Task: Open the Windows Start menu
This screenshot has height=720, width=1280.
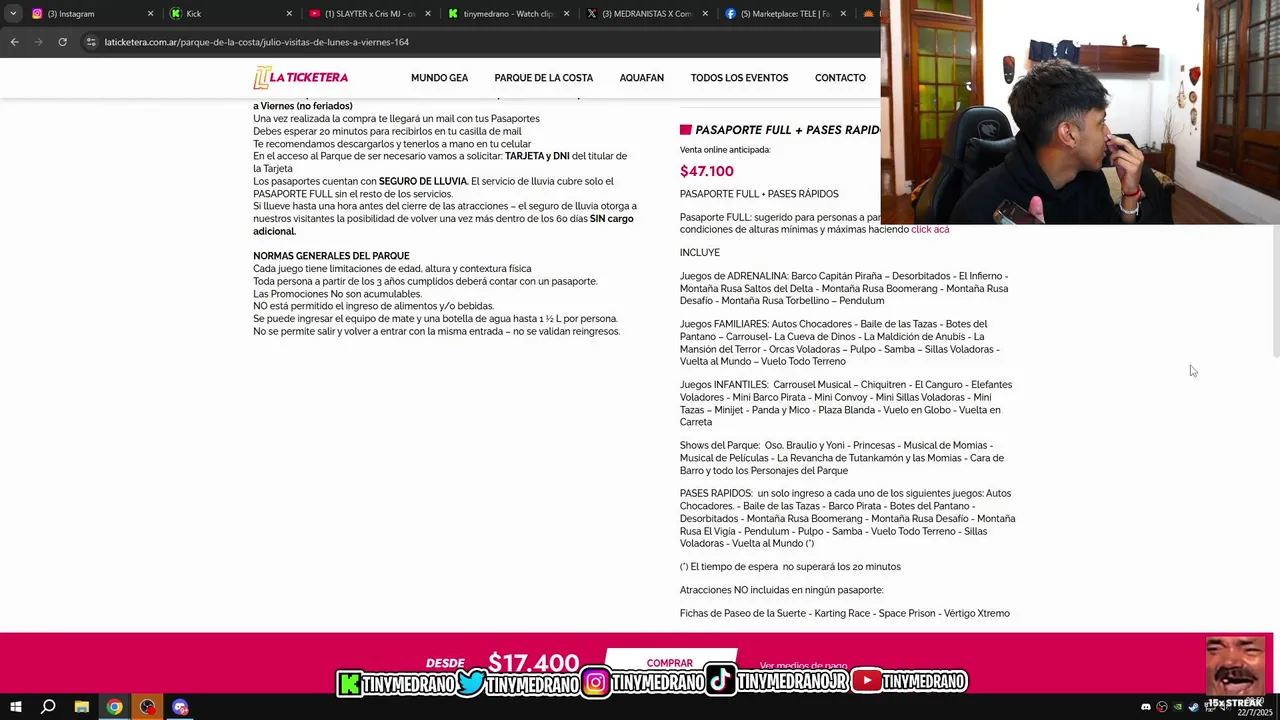Action: (x=15, y=707)
